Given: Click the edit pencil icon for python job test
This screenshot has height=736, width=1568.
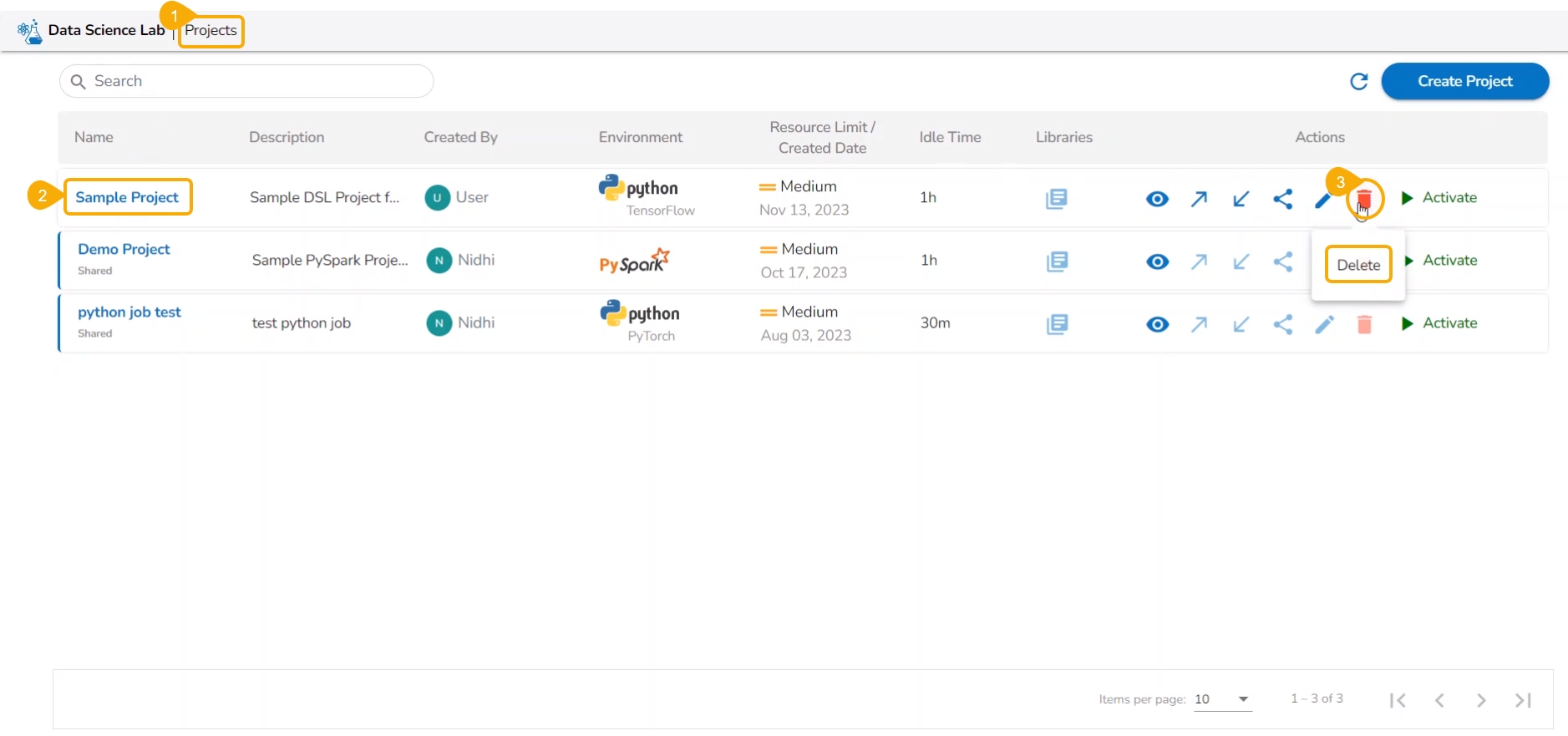Looking at the screenshot, I should pos(1324,324).
